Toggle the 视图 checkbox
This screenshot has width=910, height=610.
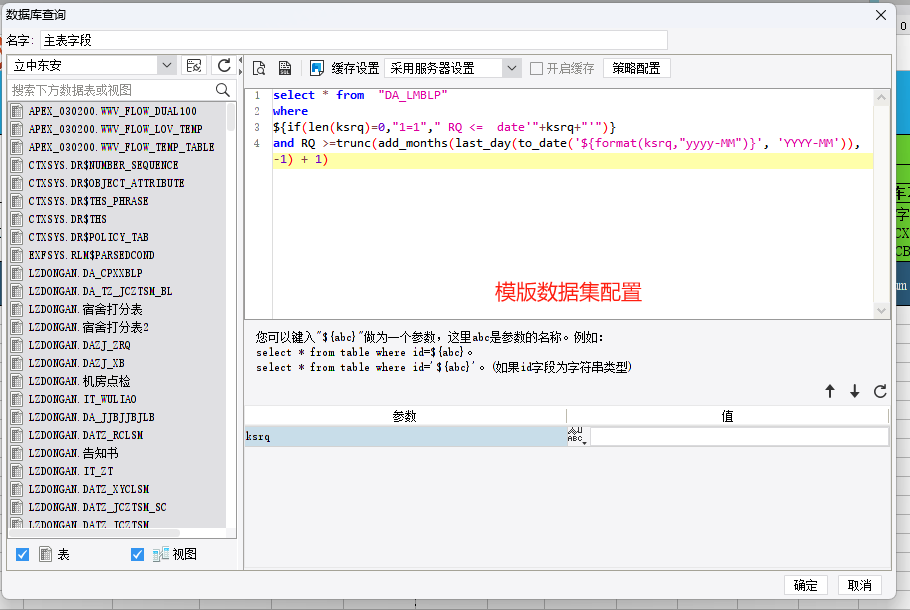pos(138,554)
